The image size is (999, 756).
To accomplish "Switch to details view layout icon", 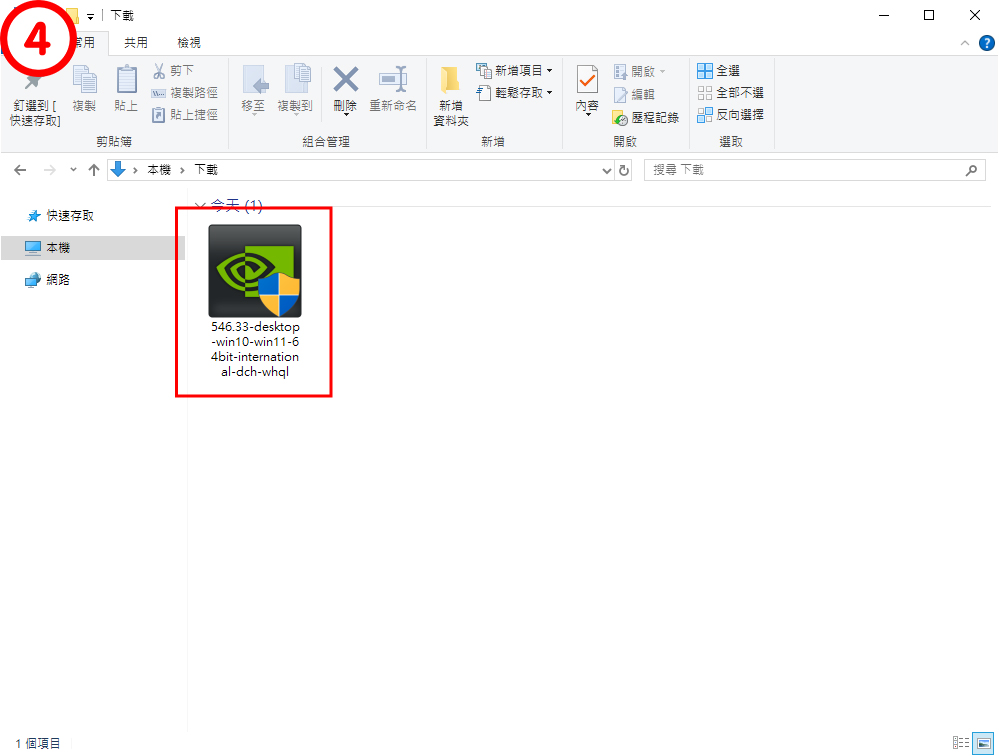I will coord(961,743).
